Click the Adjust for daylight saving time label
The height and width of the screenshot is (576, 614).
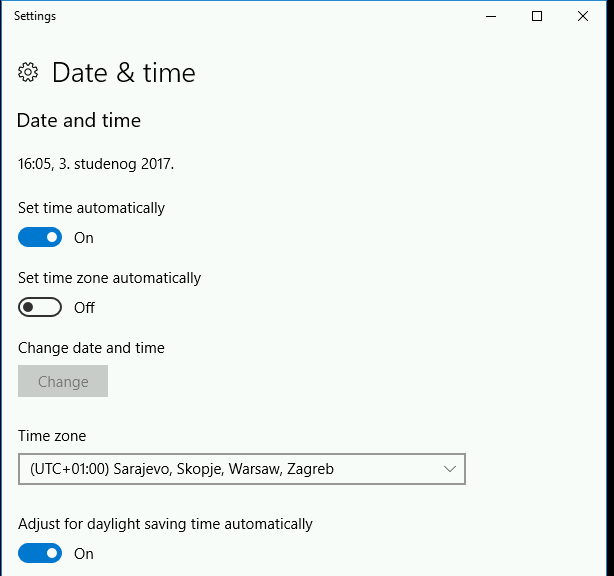(165, 524)
